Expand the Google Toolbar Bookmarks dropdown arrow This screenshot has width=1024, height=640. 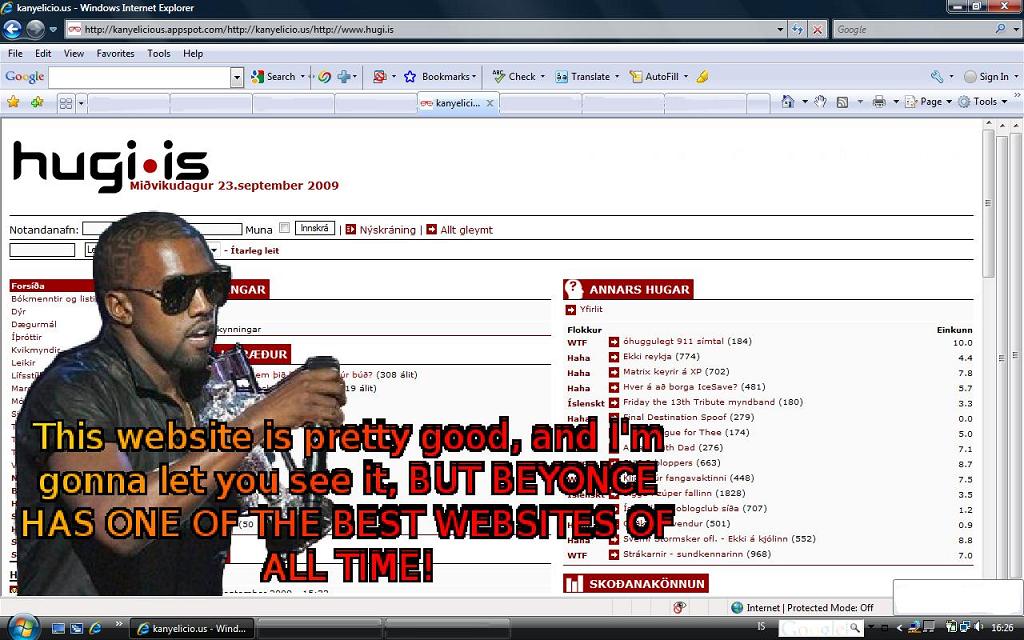click(473, 76)
